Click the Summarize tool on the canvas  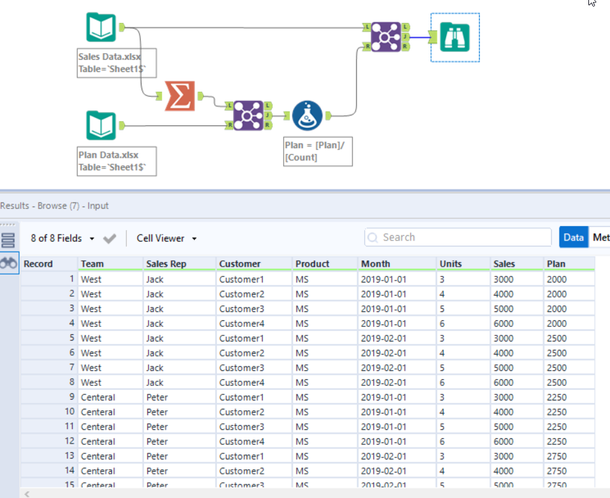pos(179,96)
